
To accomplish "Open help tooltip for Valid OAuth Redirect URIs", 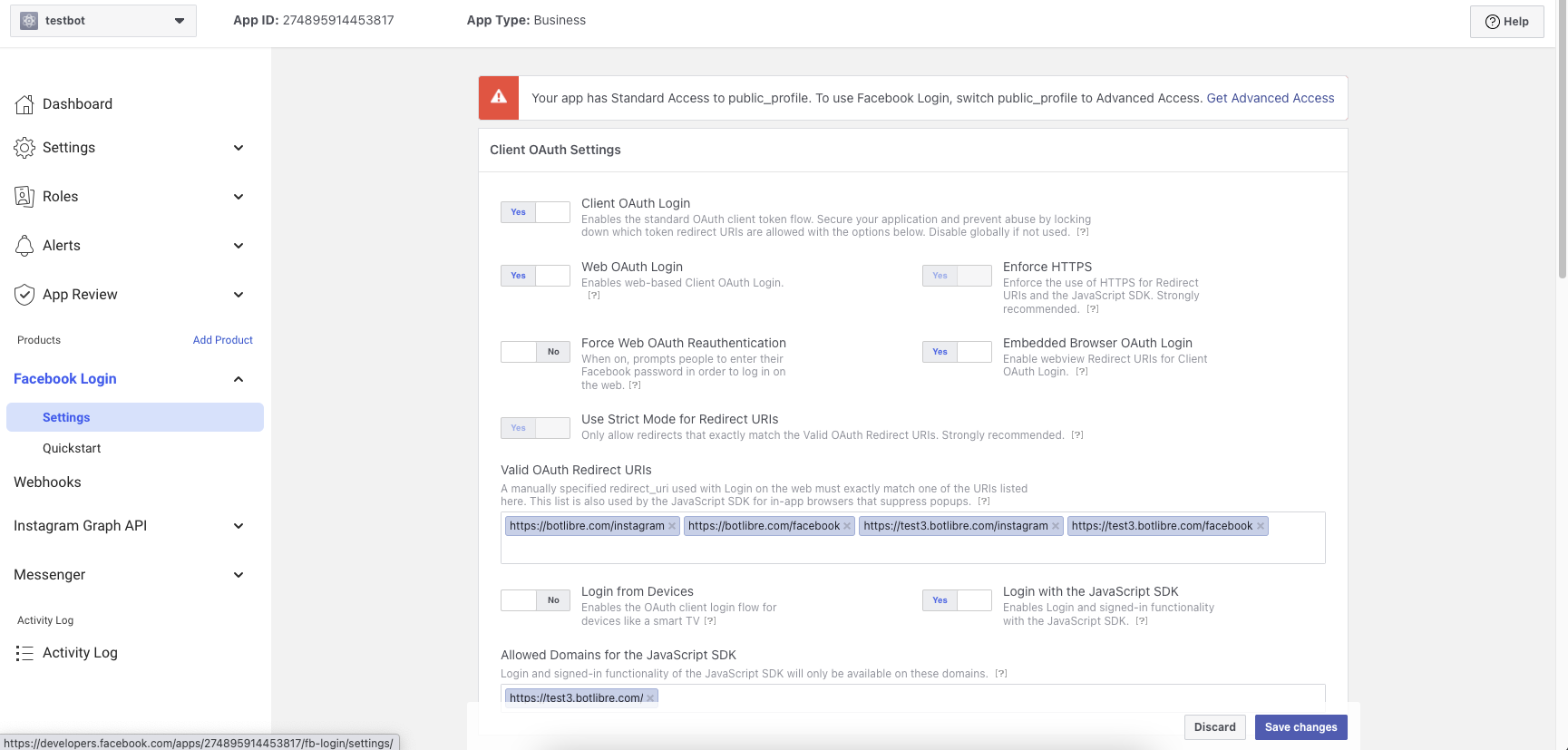I will (984, 502).
